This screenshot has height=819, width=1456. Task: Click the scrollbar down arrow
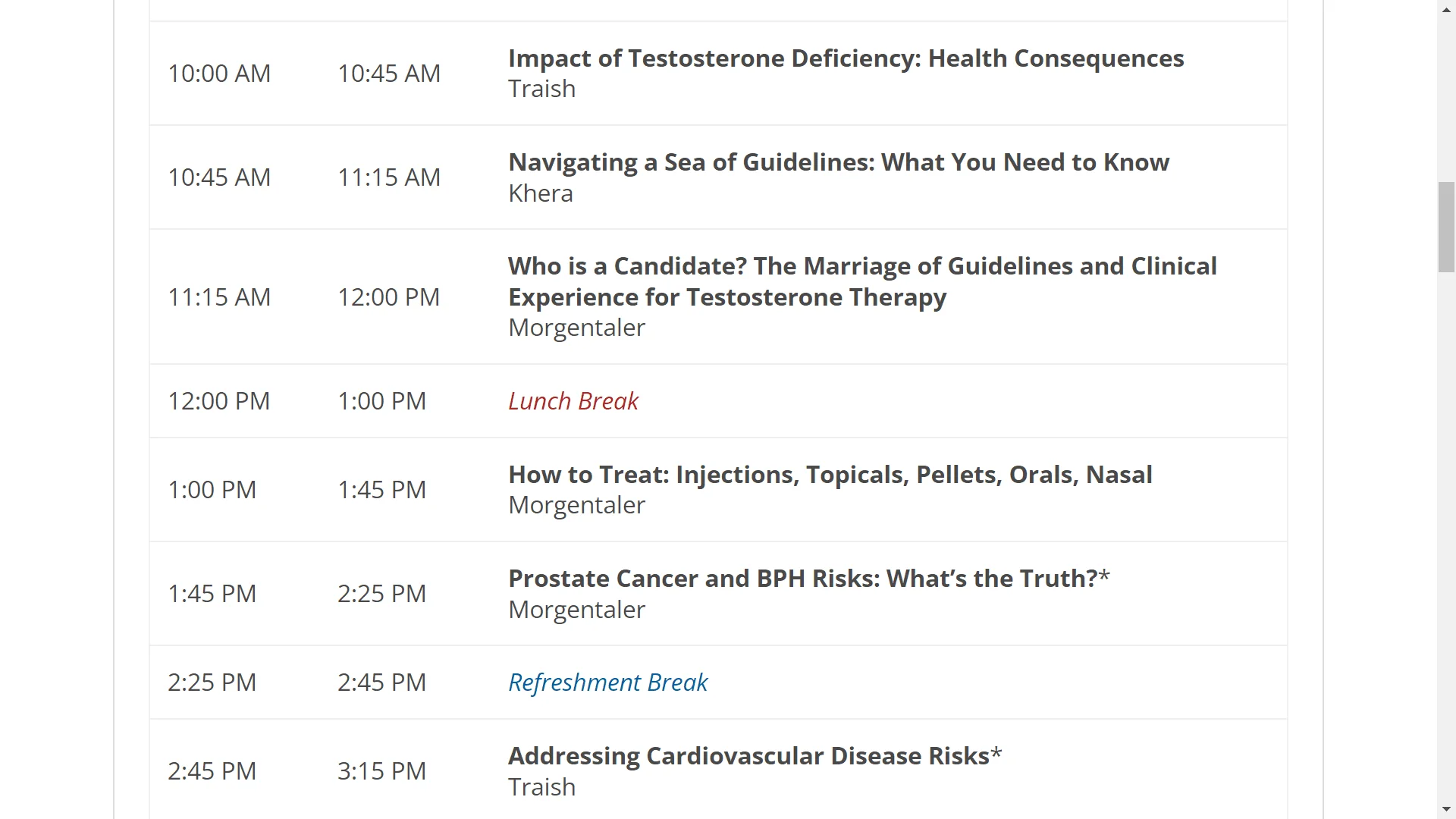(x=1446, y=811)
